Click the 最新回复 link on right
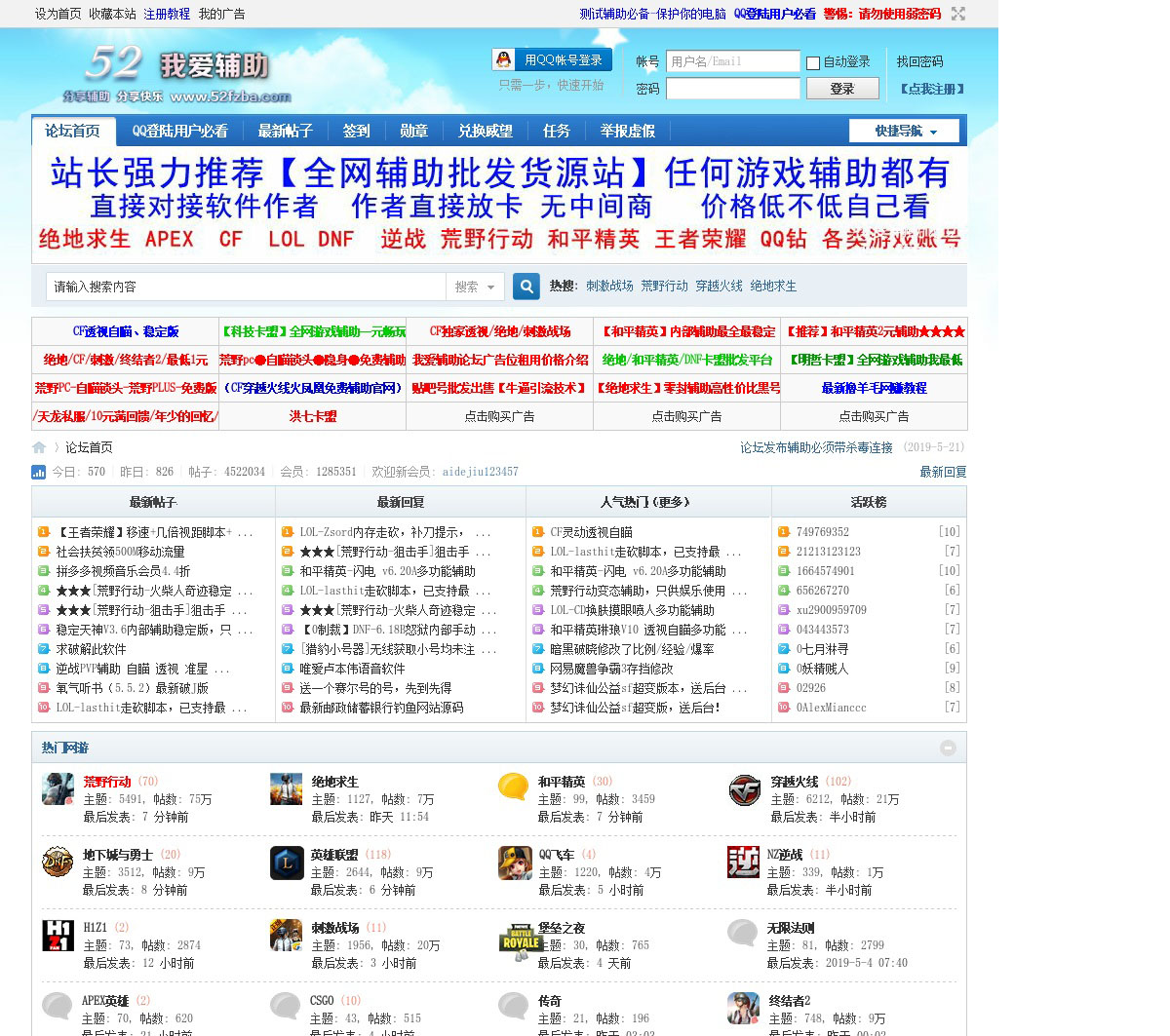The height and width of the screenshot is (1036, 1170). pyautogui.click(x=944, y=472)
